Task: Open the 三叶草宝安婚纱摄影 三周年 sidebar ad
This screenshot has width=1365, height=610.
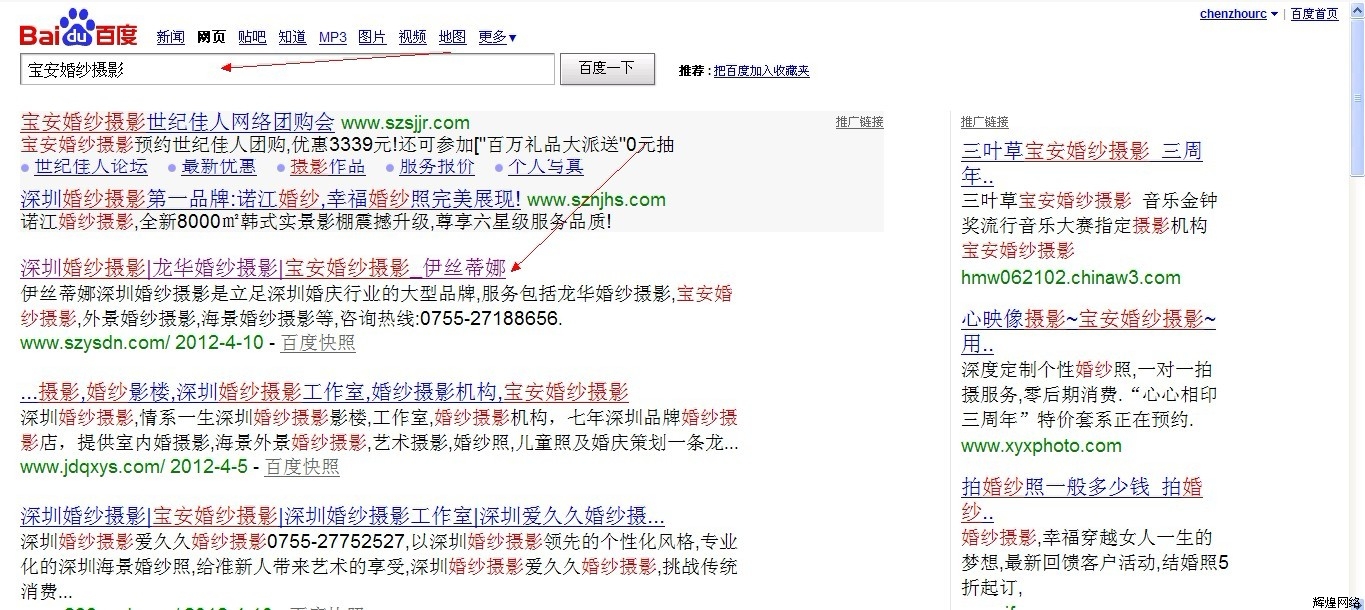Action: point(1082,164)
